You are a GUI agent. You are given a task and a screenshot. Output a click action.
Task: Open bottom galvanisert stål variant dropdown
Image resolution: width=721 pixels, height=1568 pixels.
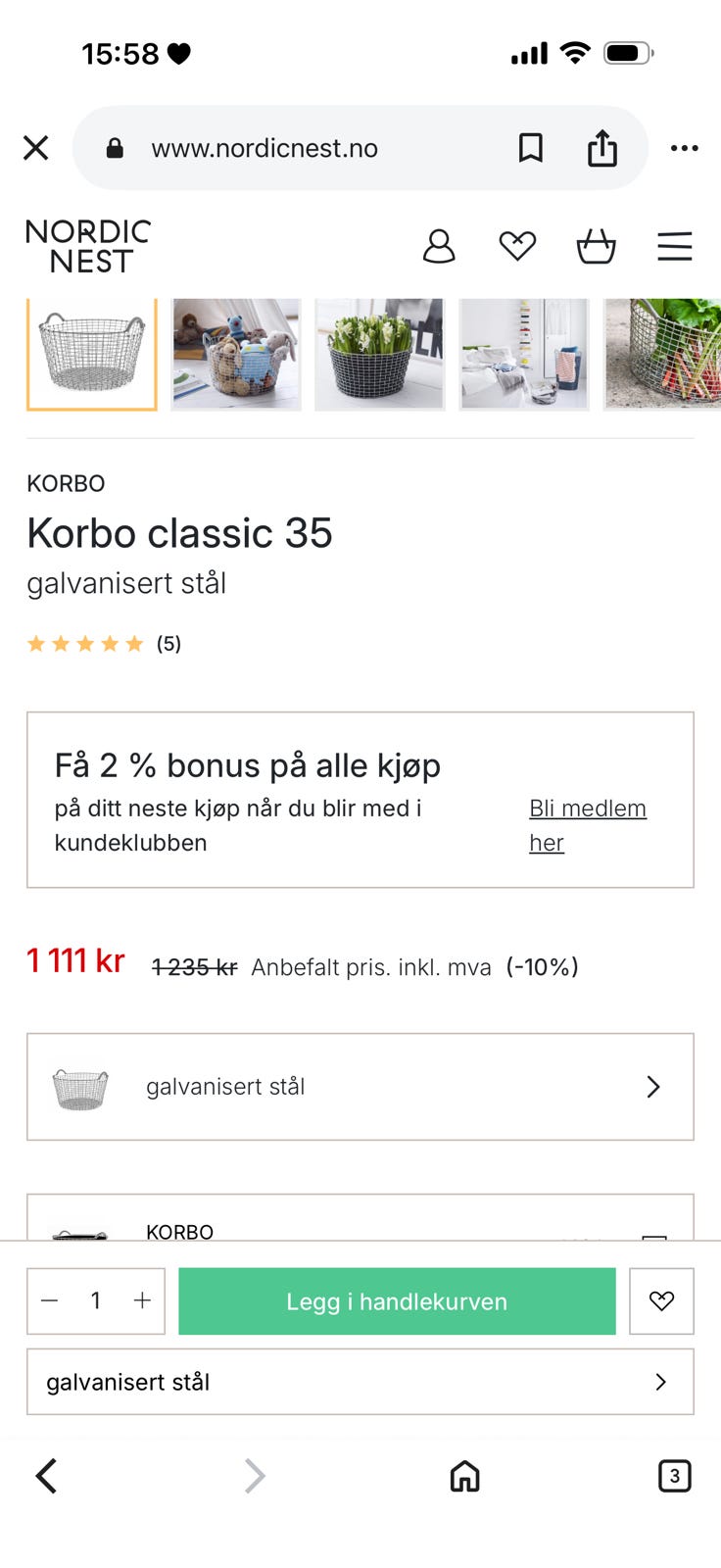(360, 1382)
